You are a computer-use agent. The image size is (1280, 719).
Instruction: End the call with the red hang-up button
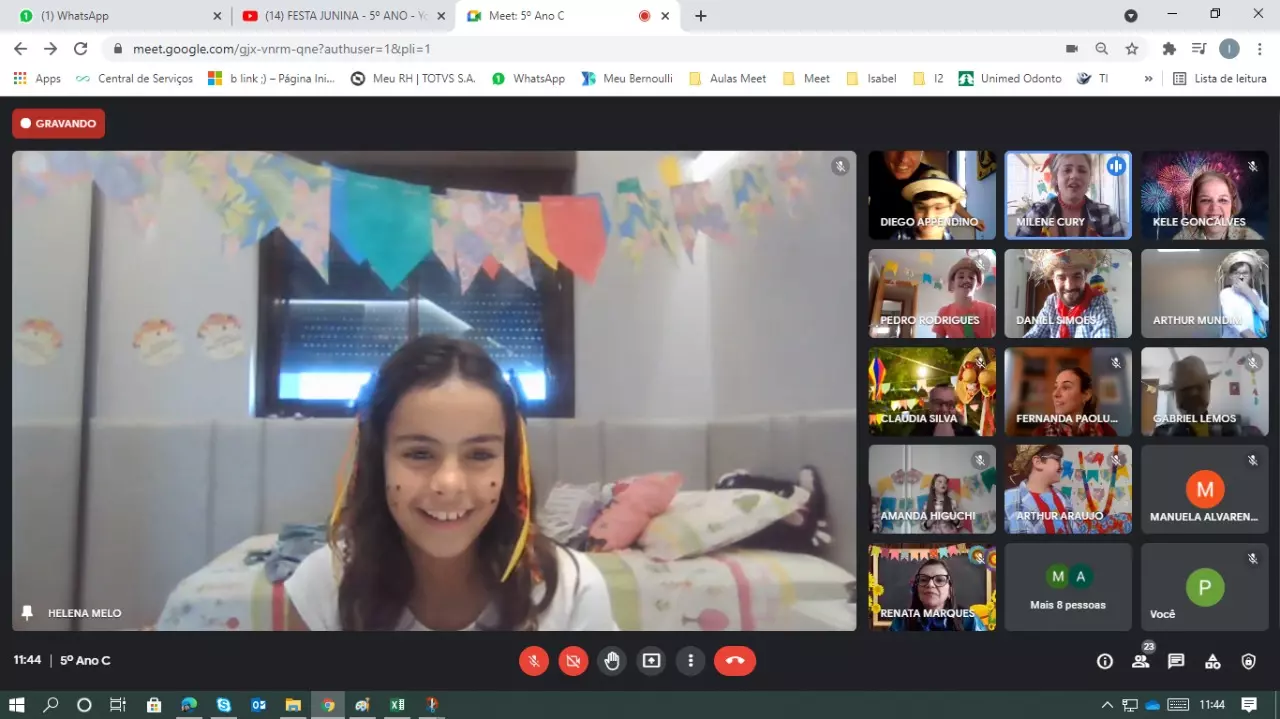click(x=735, y=661)
